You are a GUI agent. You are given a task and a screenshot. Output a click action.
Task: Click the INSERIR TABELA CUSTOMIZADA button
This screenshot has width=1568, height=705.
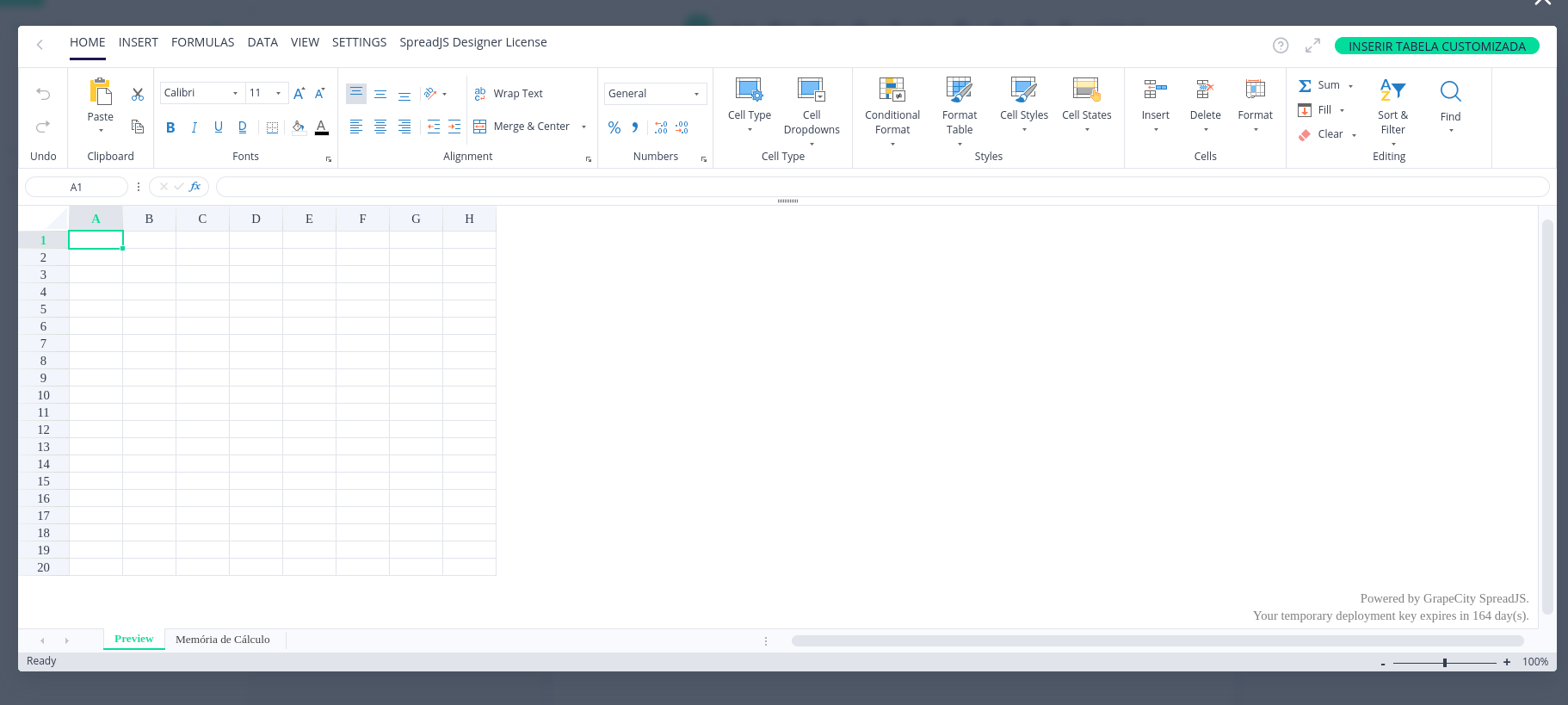tap(1436, 46)
